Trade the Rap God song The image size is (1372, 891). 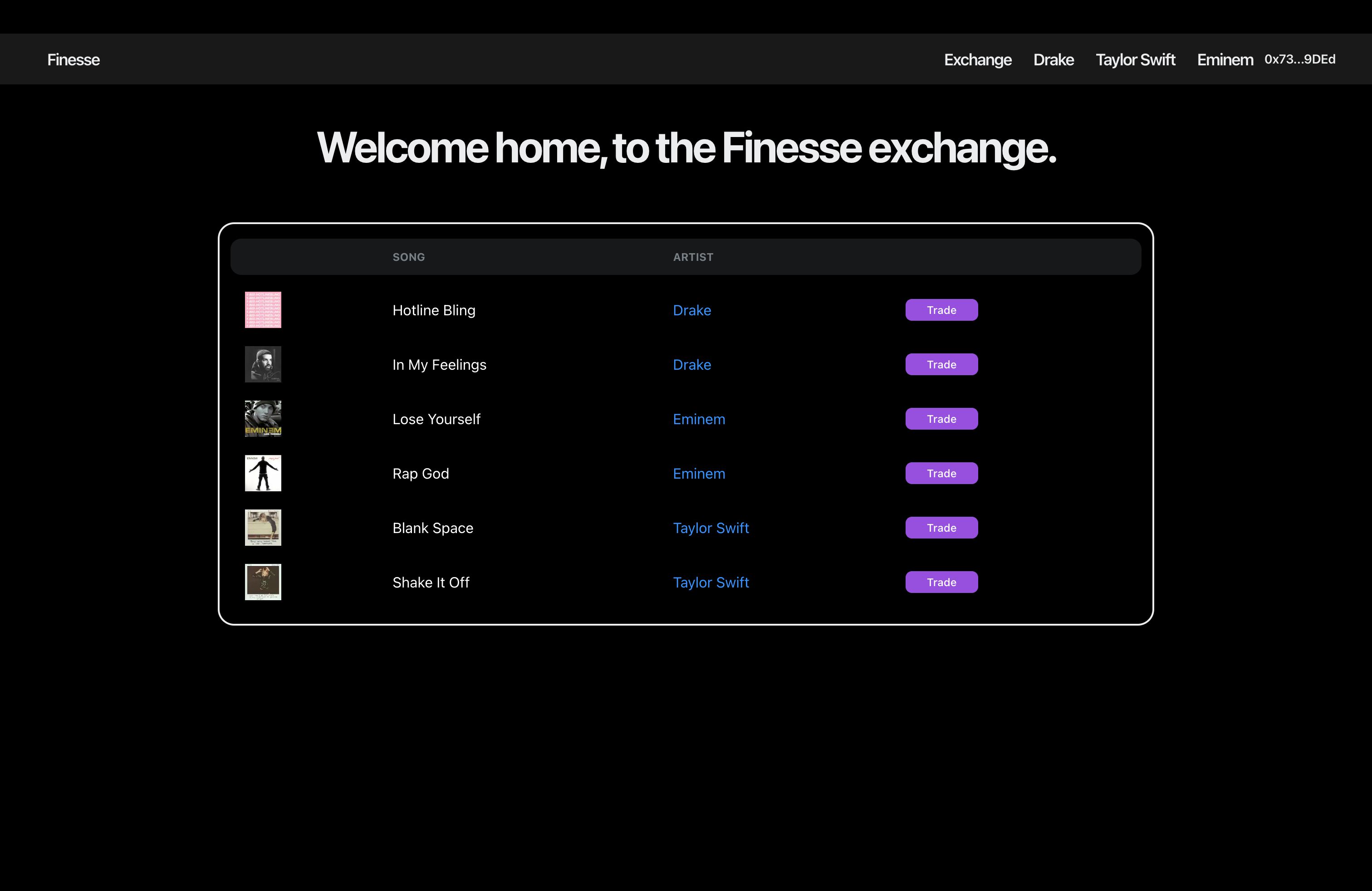pyautogui.click(x=941, y=473)
